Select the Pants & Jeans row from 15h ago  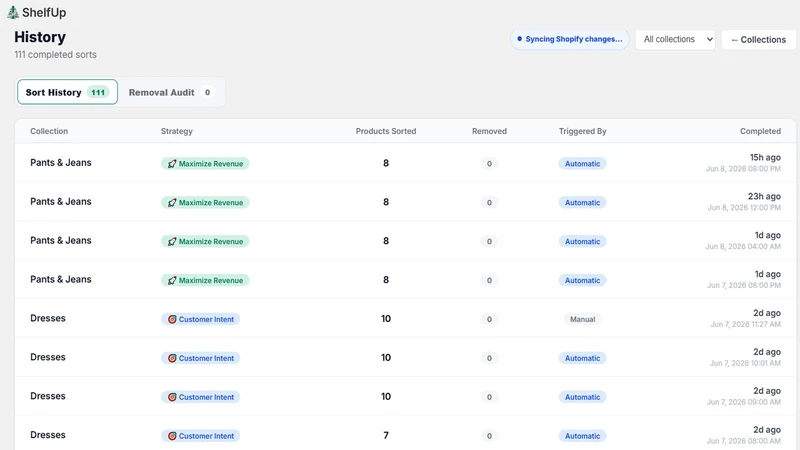pos(405,163)
